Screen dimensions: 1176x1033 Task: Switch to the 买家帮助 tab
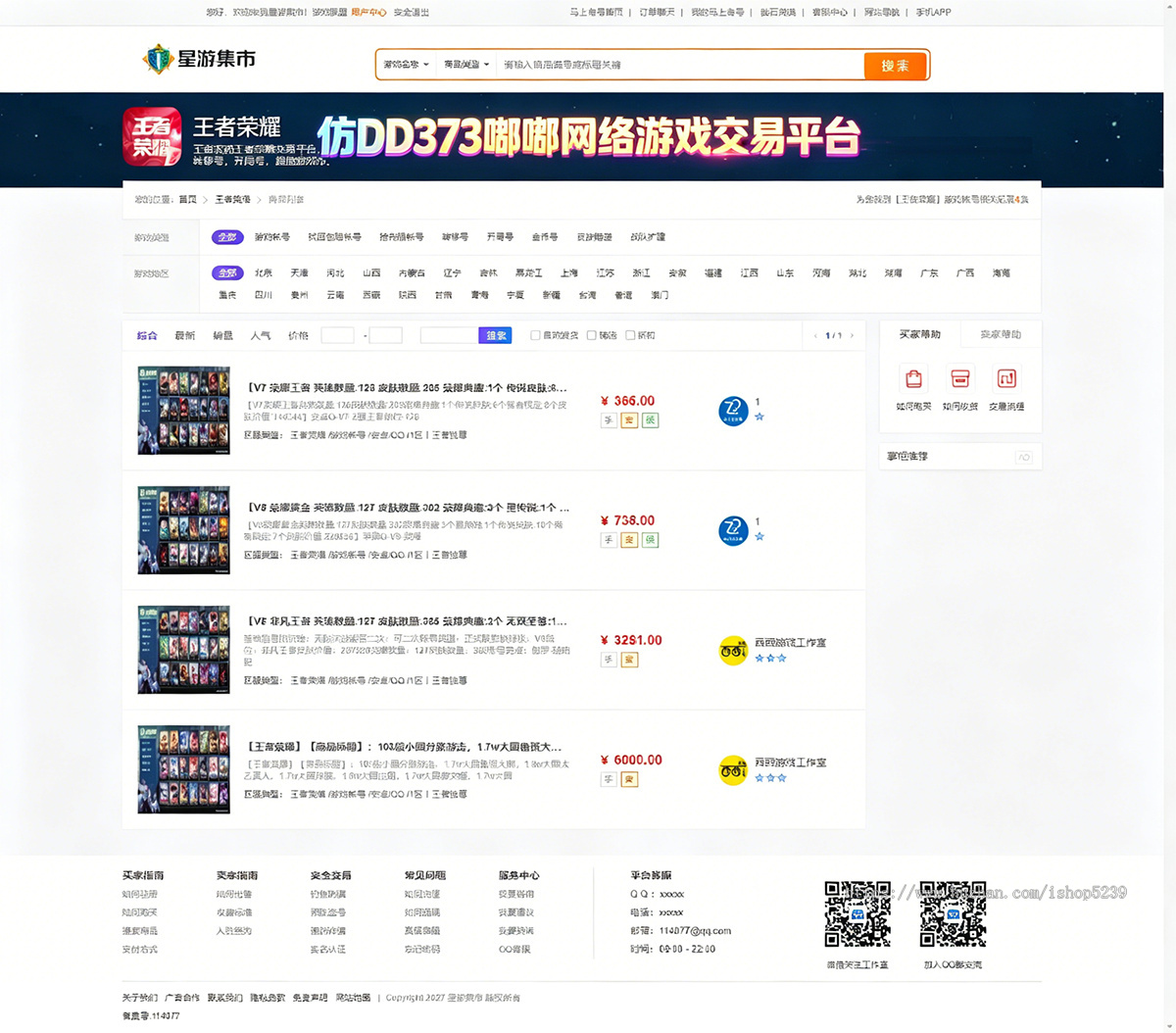tap(919, 334)
